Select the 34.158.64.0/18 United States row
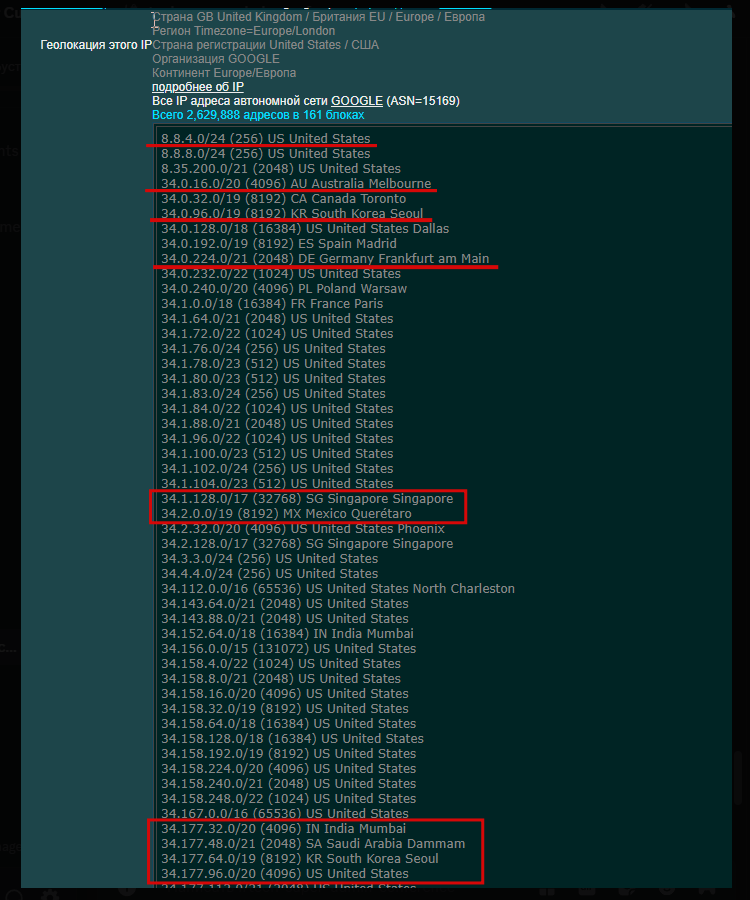The image size is (750, 900). [289, 724]
